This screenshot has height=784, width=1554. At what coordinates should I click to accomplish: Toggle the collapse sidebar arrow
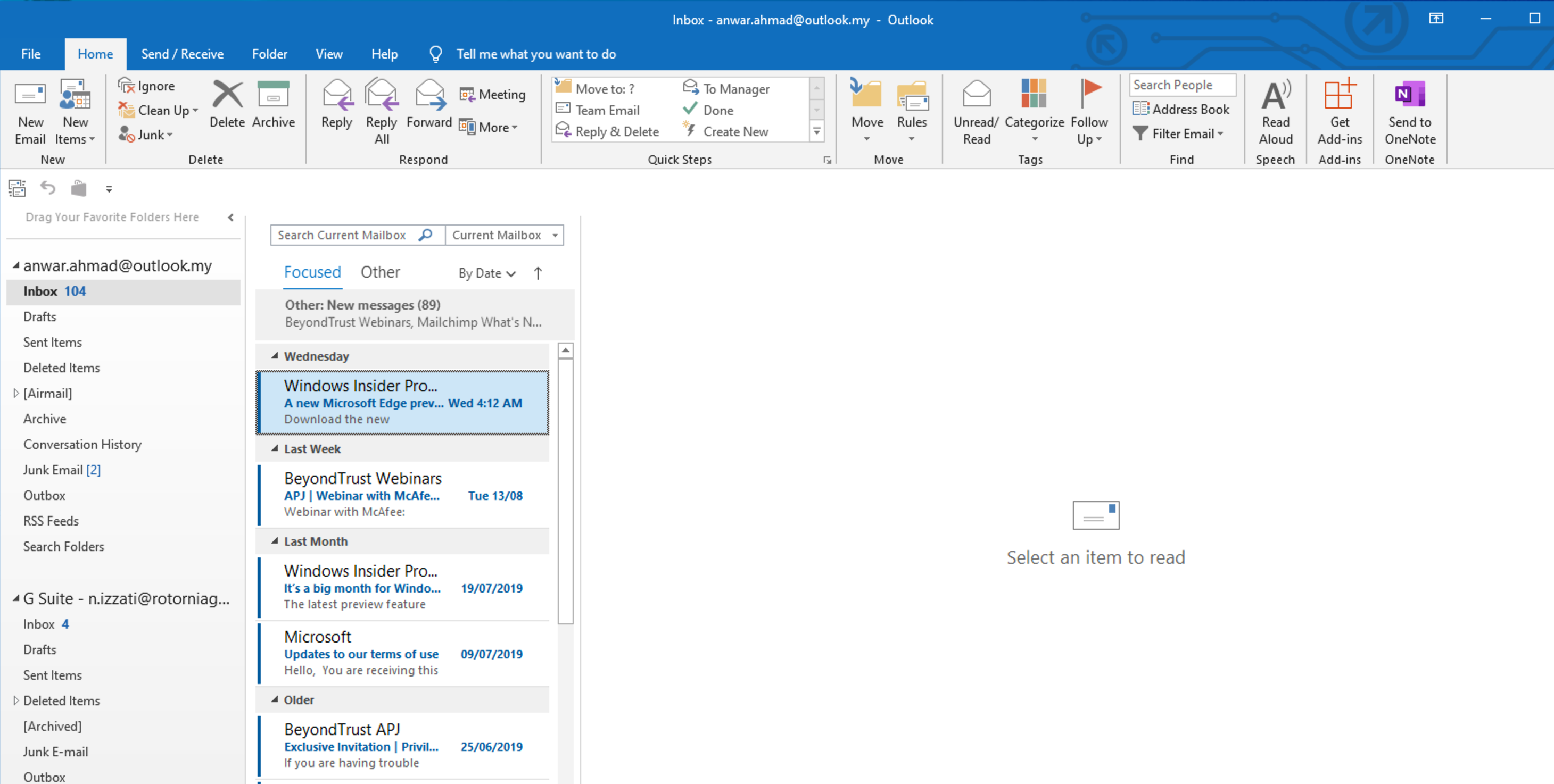click(229, 218)
